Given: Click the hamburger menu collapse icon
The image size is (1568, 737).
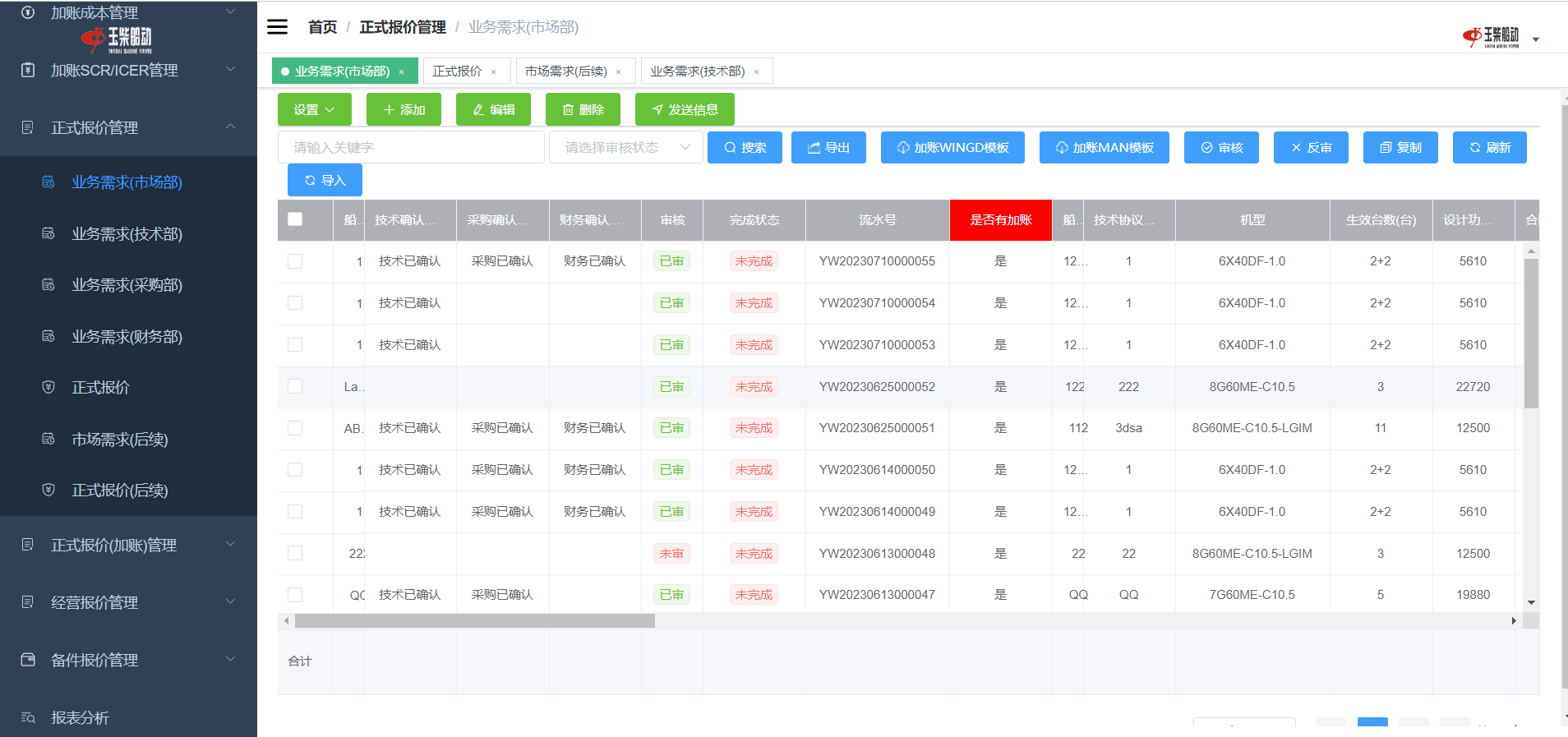Looking at the screenshot, I should [x=278, y=27].
